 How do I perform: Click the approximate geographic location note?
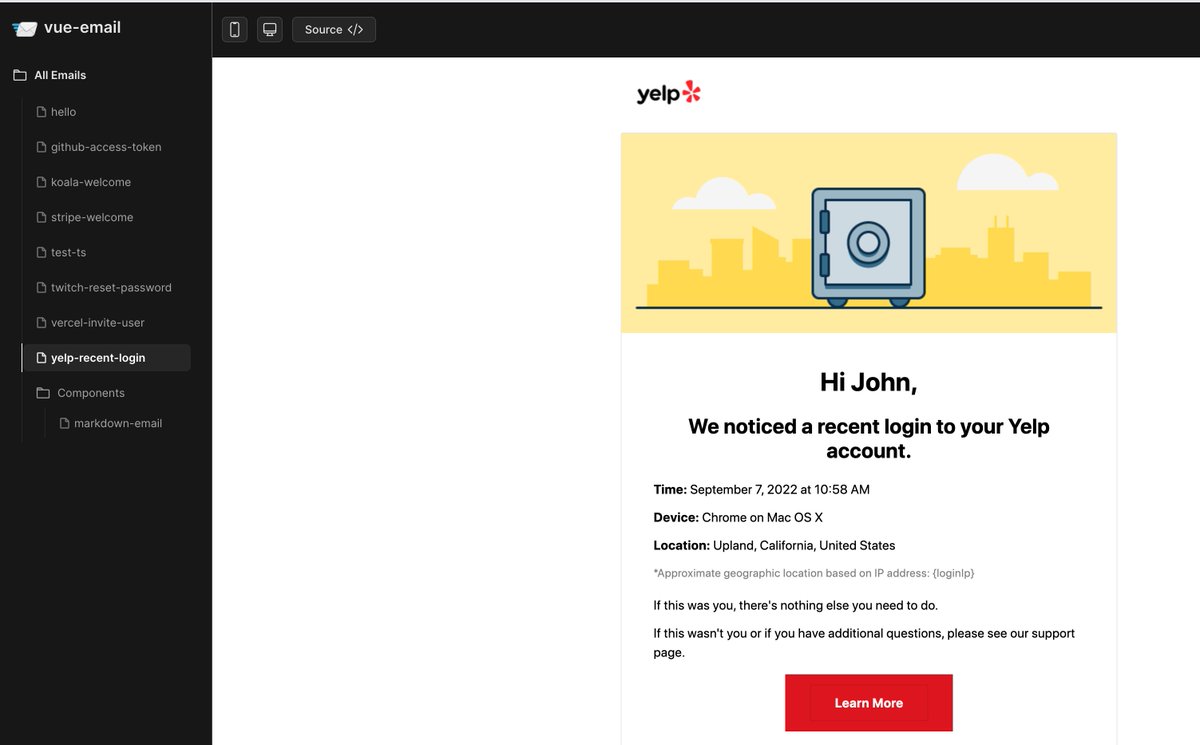(813, 573)
